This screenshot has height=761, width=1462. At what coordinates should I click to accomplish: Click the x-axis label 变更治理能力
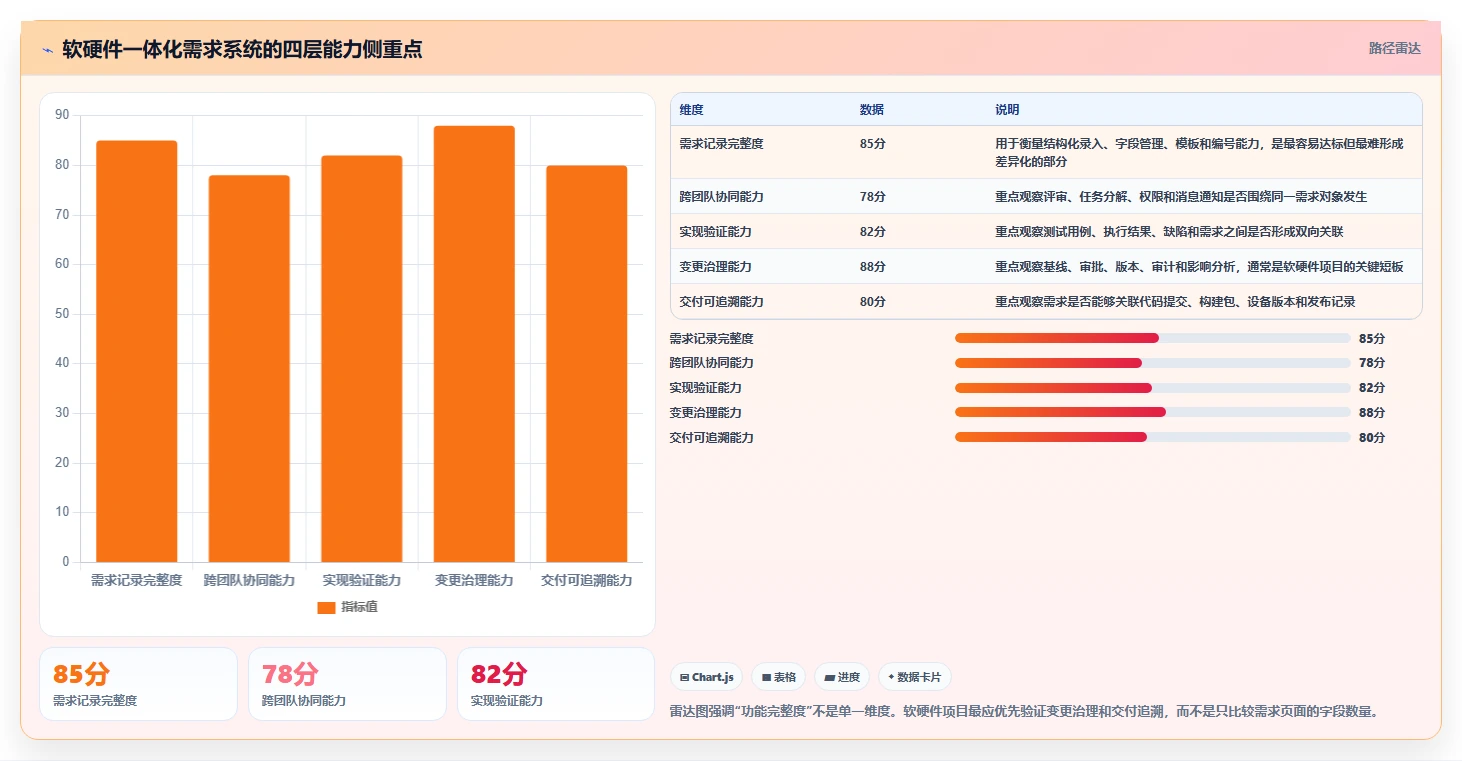click(474, 580)
